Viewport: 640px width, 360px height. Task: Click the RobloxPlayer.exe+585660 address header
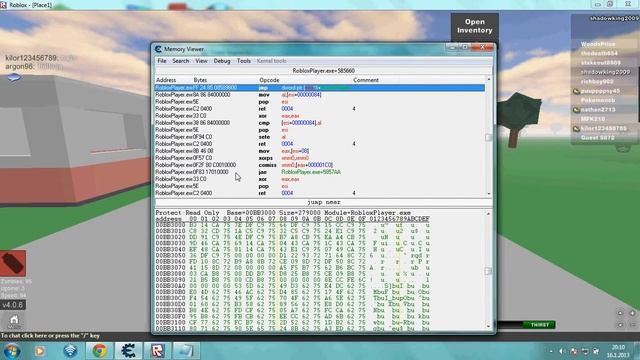(x=323, y=71)
